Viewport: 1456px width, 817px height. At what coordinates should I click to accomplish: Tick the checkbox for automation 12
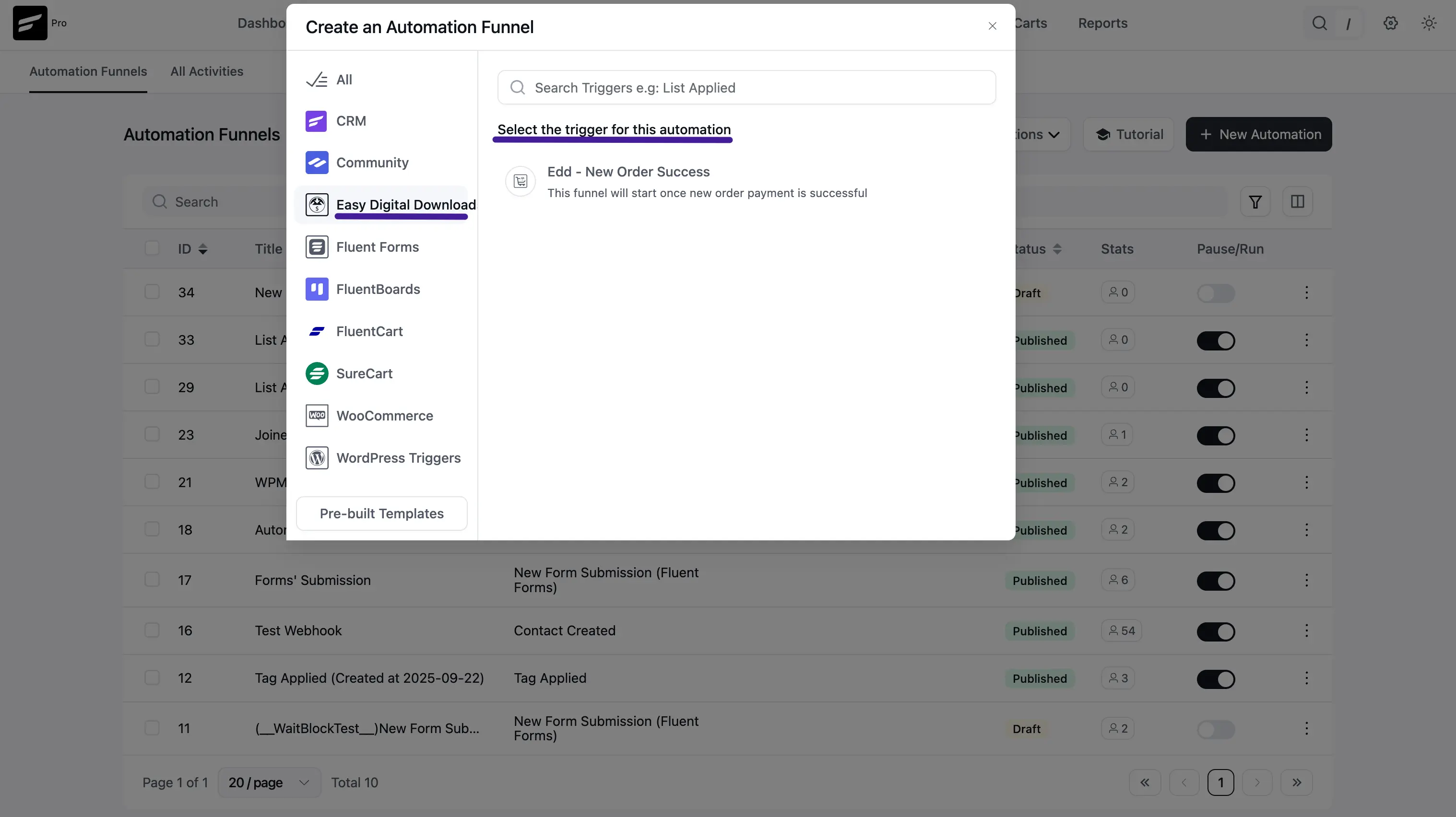click(x=152, y=677)
